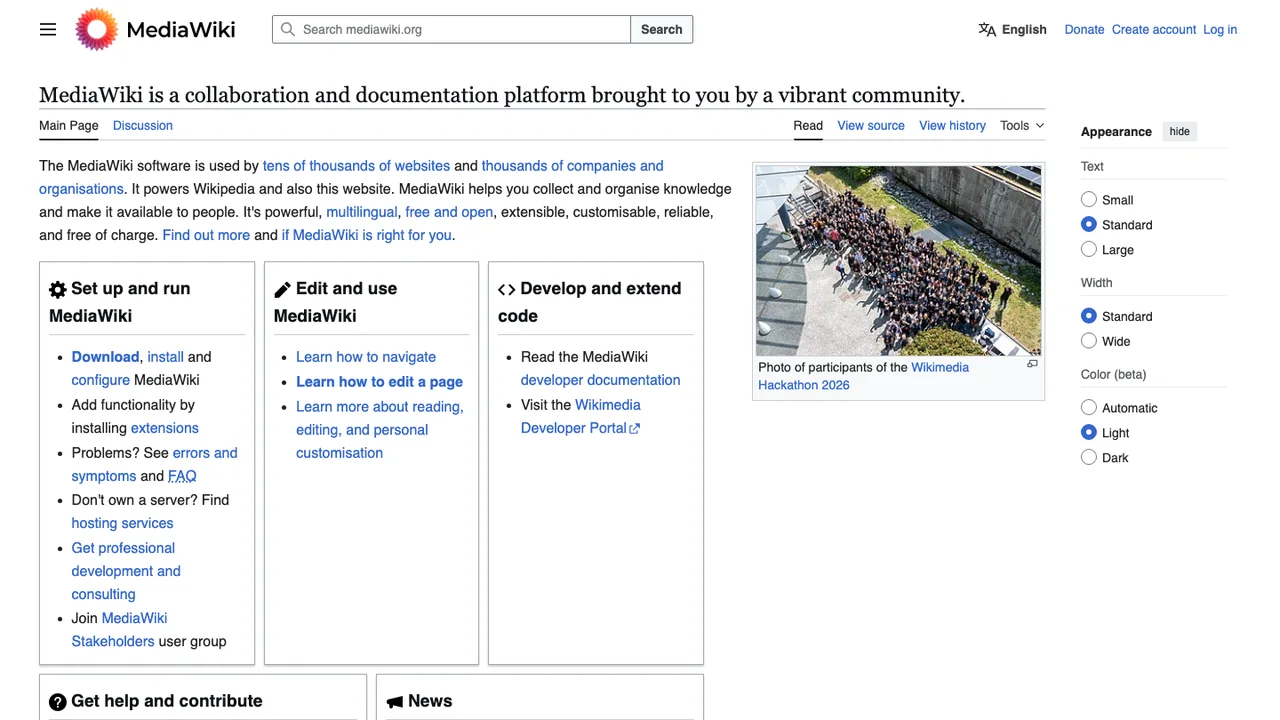Open the extensions link
The height and width of the screenshot is (720, 1280).
click(x=165, y=428)
